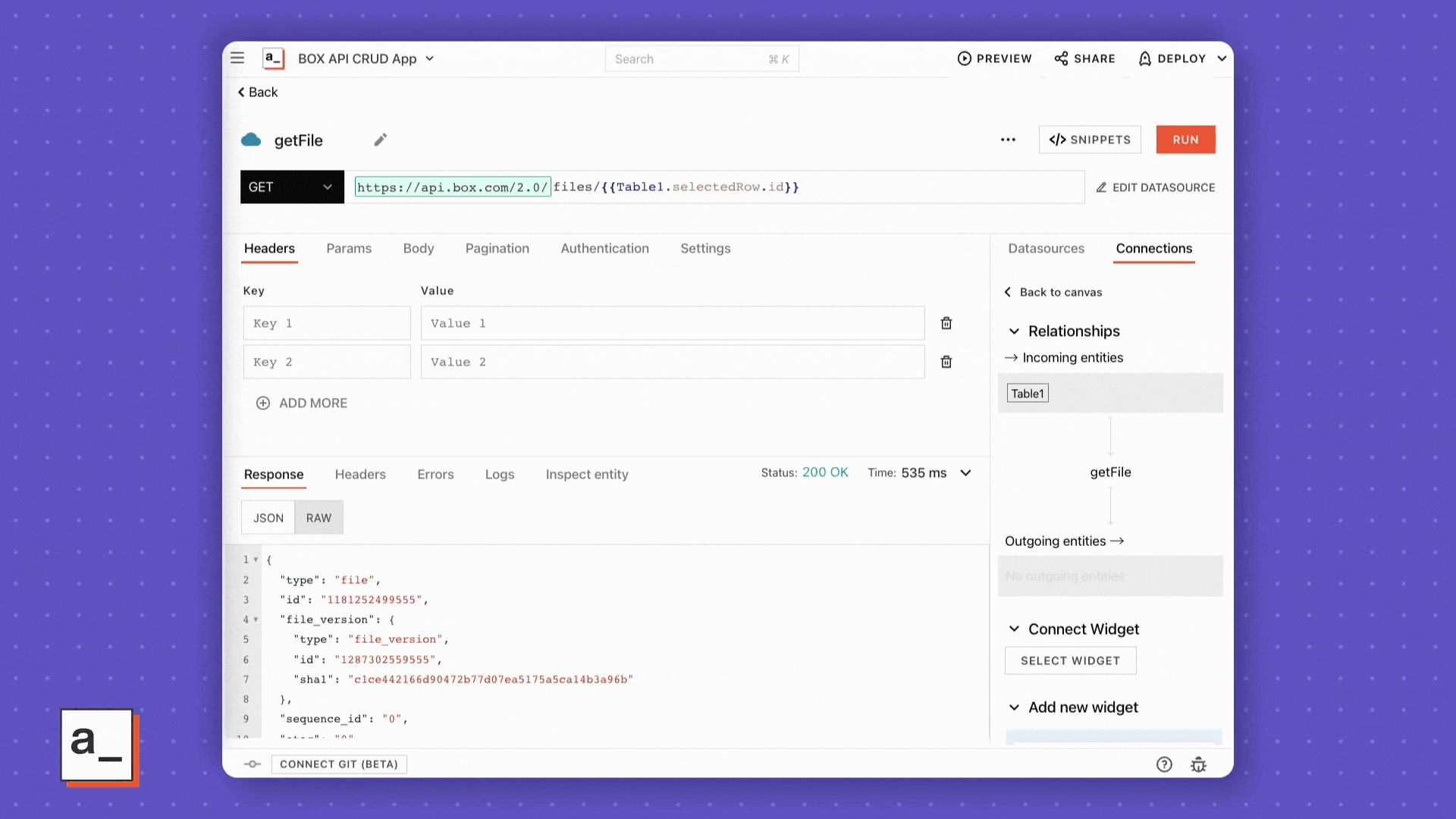Delete the Key 1 header row
This screenshot has height=819, width=1456.
(946, 323)
